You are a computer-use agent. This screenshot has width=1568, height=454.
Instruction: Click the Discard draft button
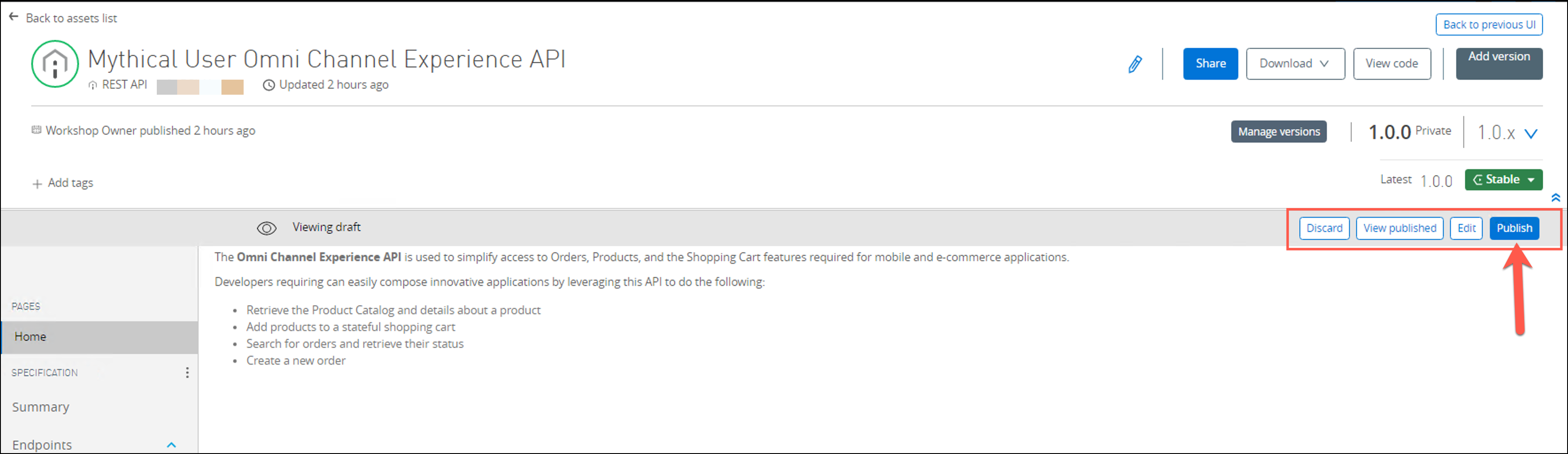click(x=1324, y=228)
